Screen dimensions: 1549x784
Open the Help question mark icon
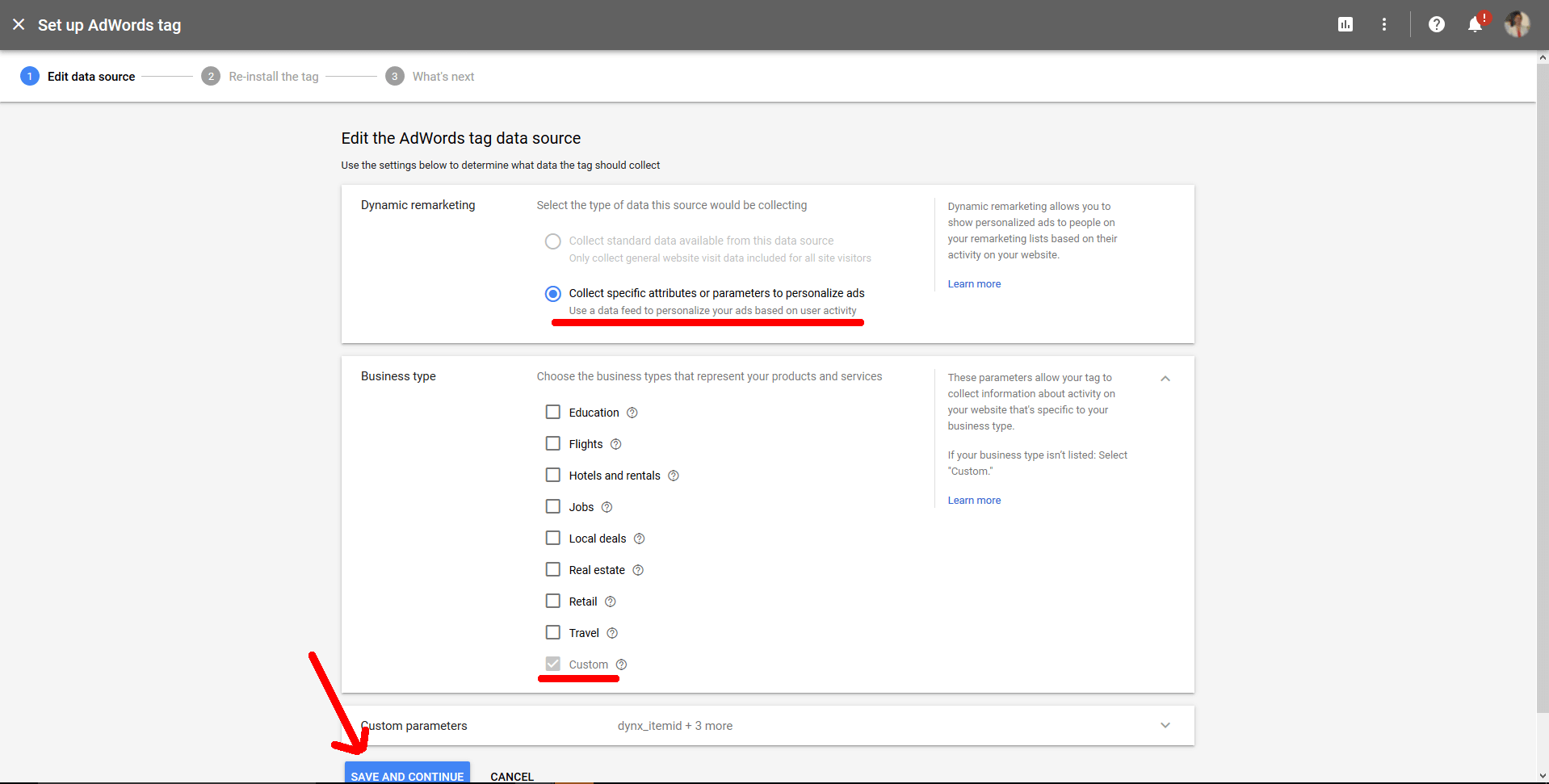pyautogui.click(x=1437, y=25)
